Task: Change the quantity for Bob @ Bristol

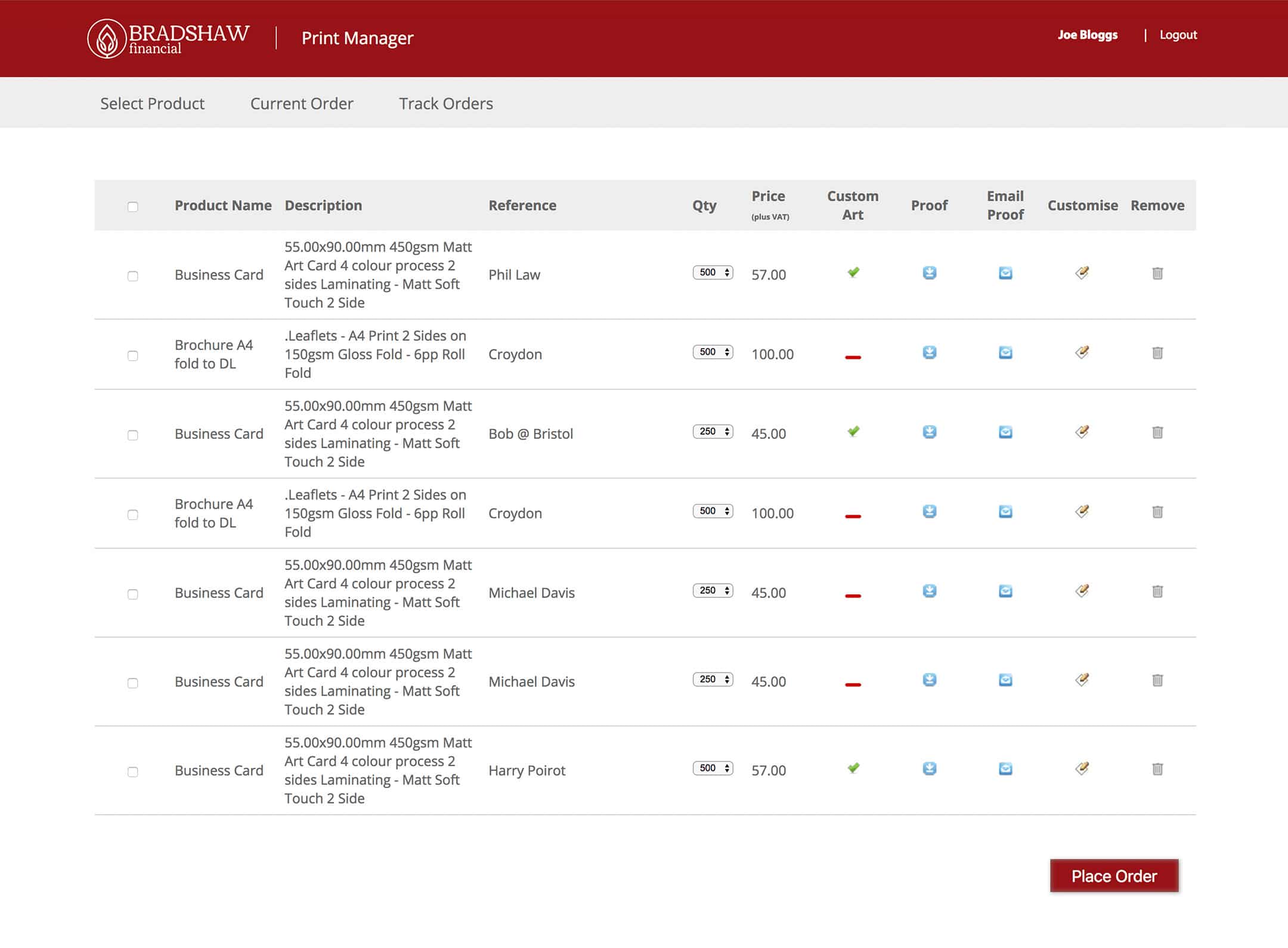Action: click(713, 431)
